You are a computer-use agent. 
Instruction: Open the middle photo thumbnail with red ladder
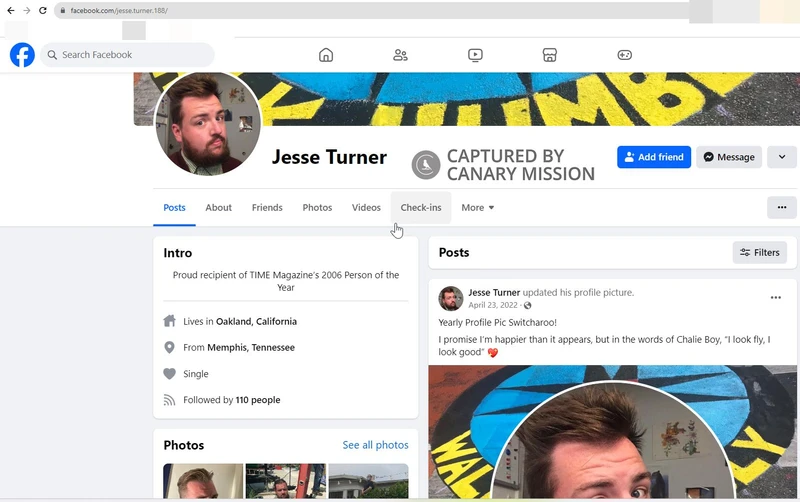pos(286,481)
